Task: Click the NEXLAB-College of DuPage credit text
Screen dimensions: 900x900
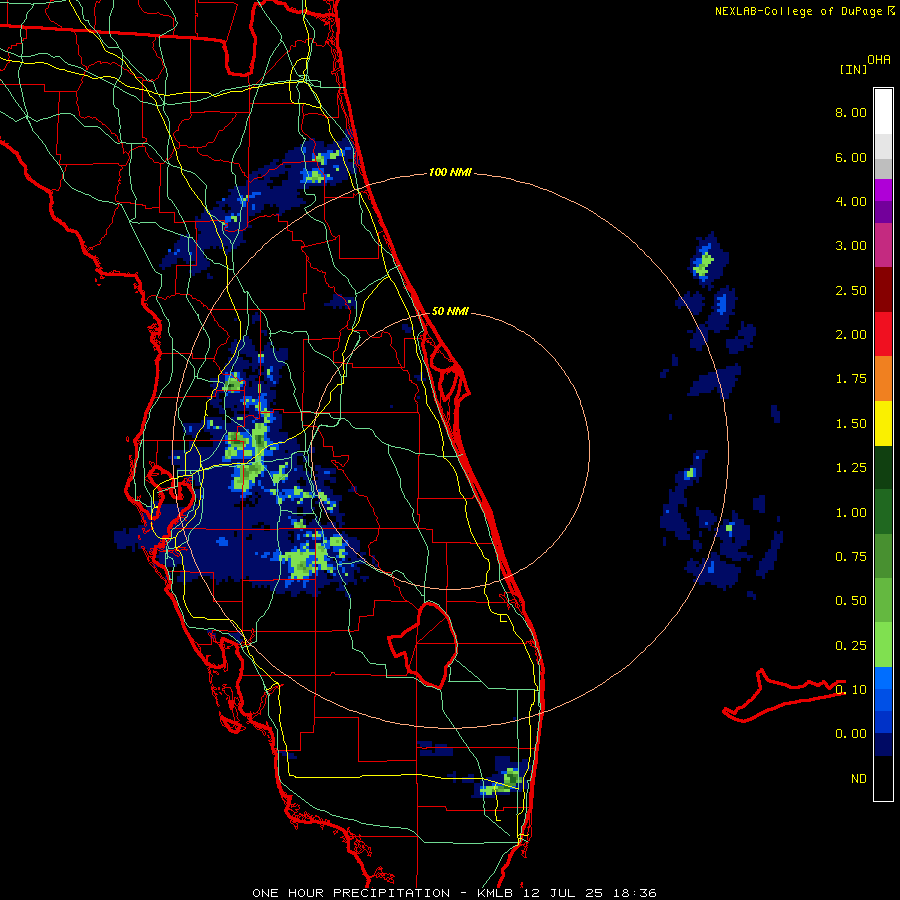Action: coord(799,11)
